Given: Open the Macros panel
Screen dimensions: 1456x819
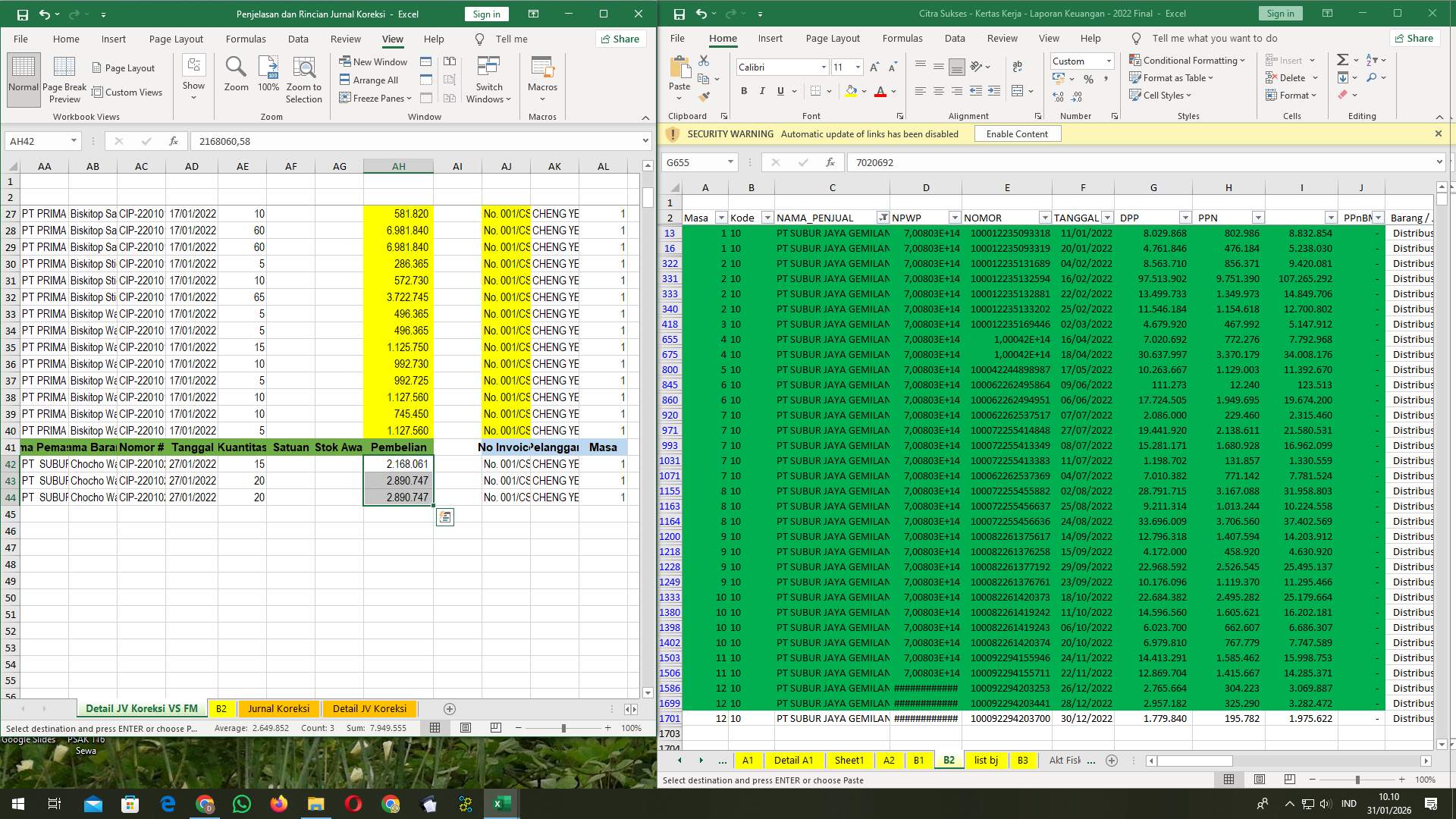Looking at the screenshot, I should [x=543, y=78].
